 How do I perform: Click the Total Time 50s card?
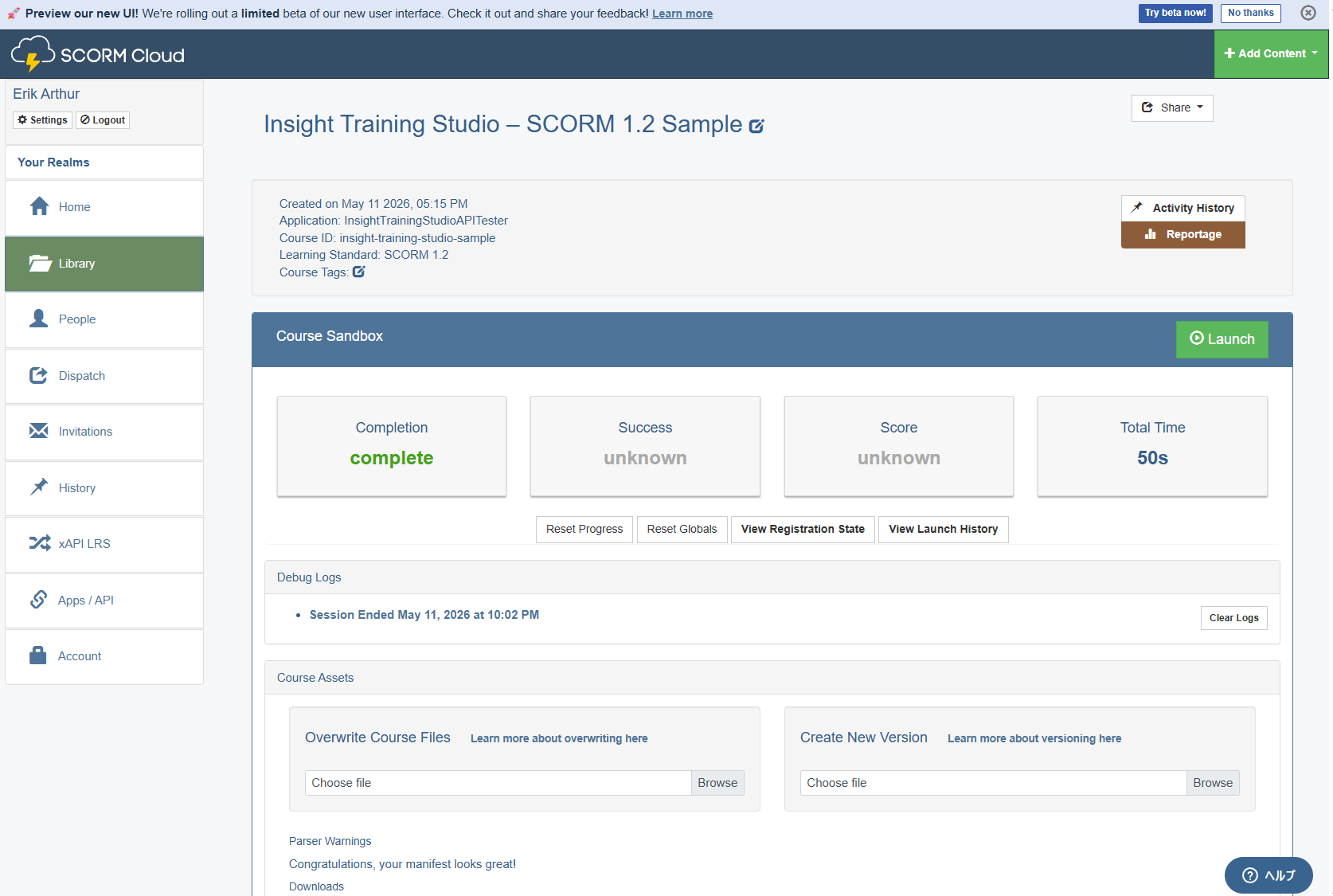(1152, 446)
